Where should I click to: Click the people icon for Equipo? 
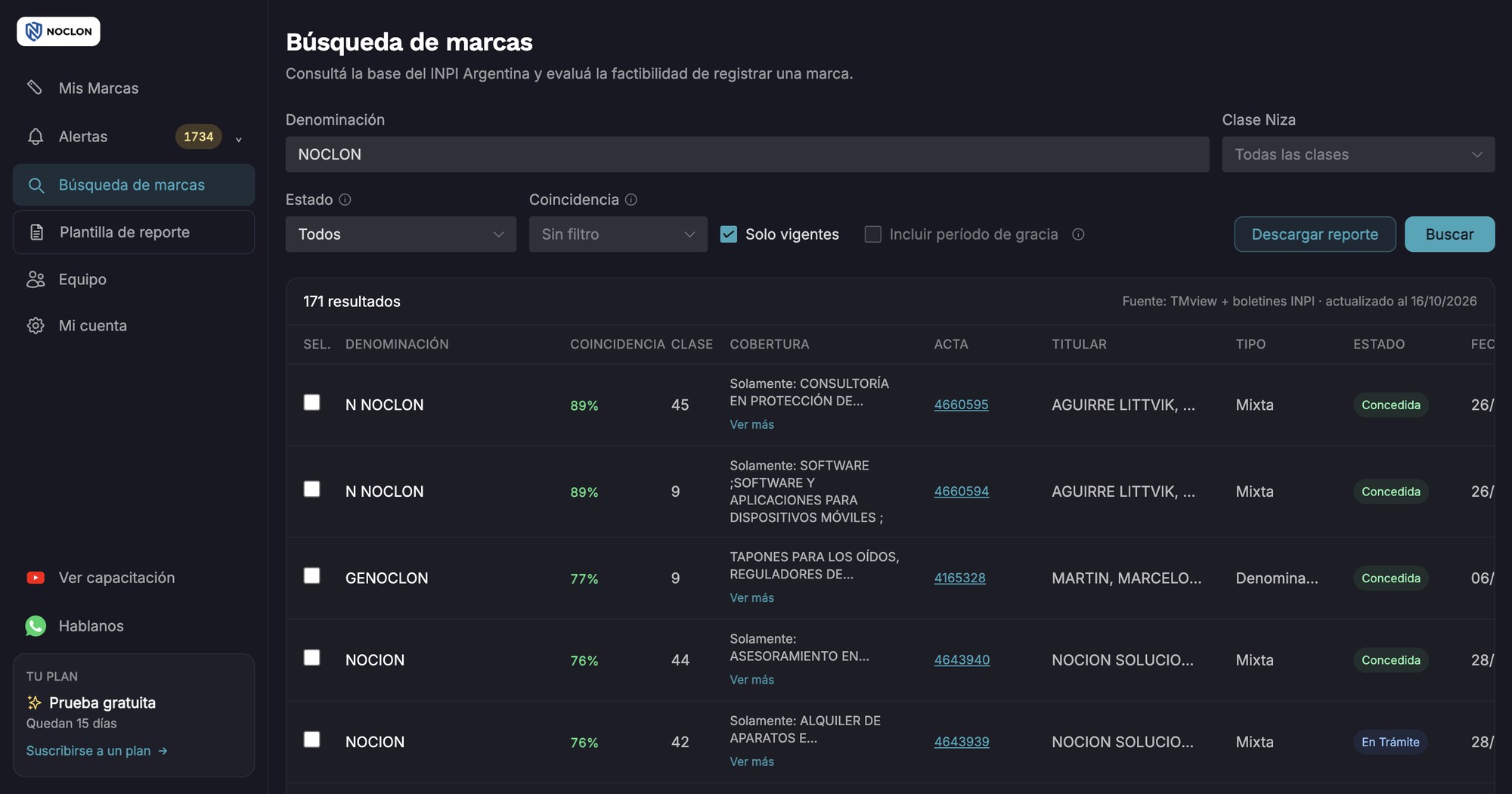(36, 279)
